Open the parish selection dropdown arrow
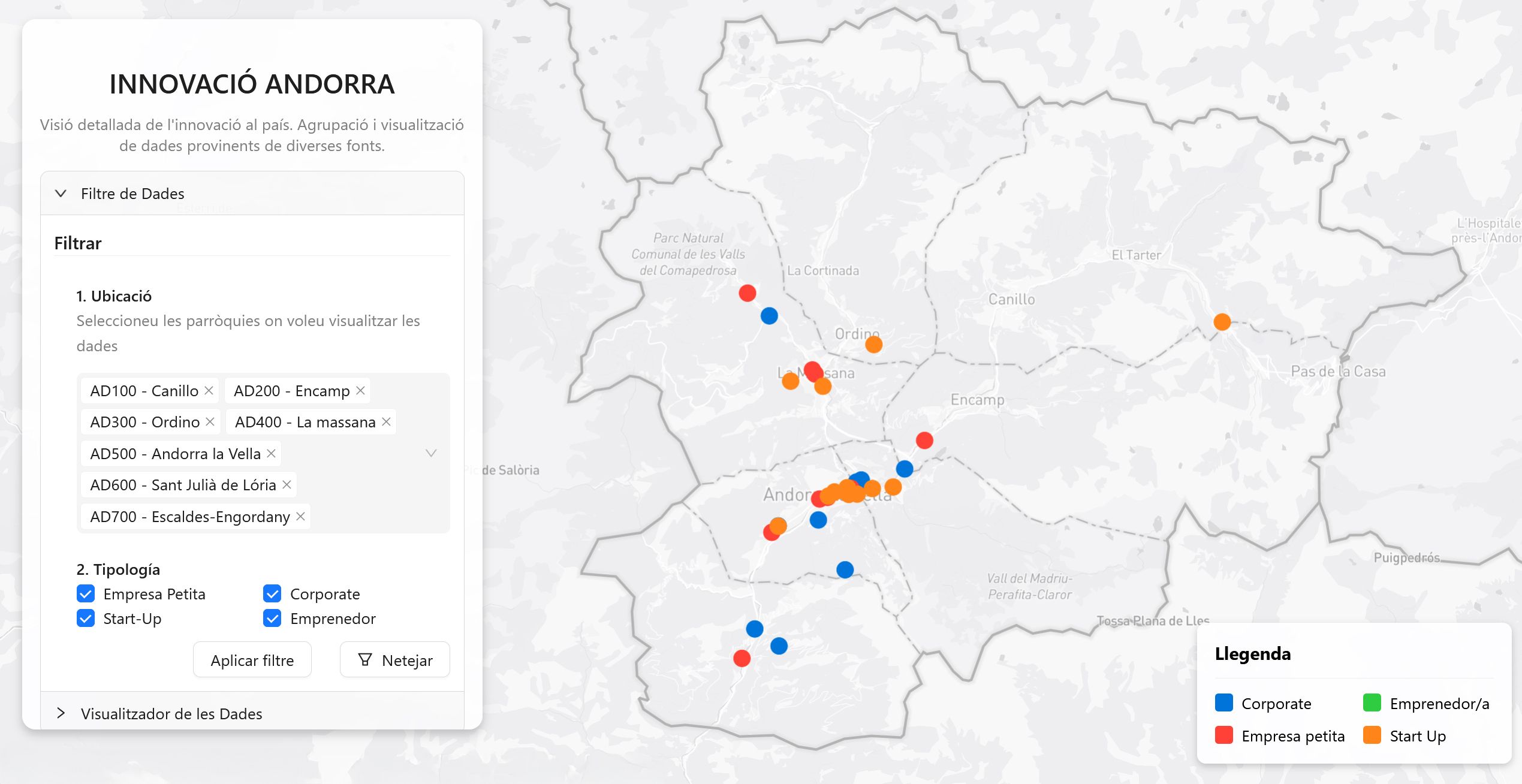Viewport: 1522px width, 784px height. (x=431, y=454)
